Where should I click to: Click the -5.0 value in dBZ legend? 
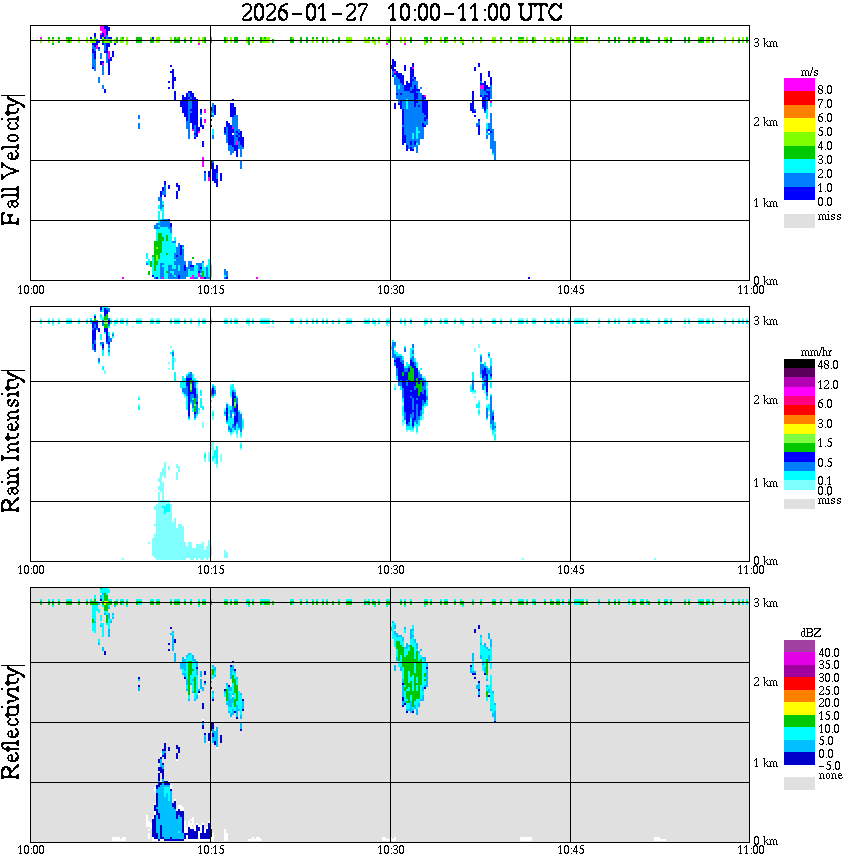[x=829, y=766]
